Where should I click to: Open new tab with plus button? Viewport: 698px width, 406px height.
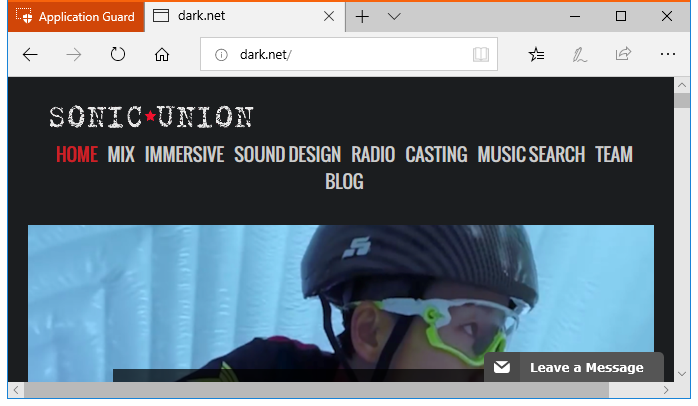pos(362,16)
